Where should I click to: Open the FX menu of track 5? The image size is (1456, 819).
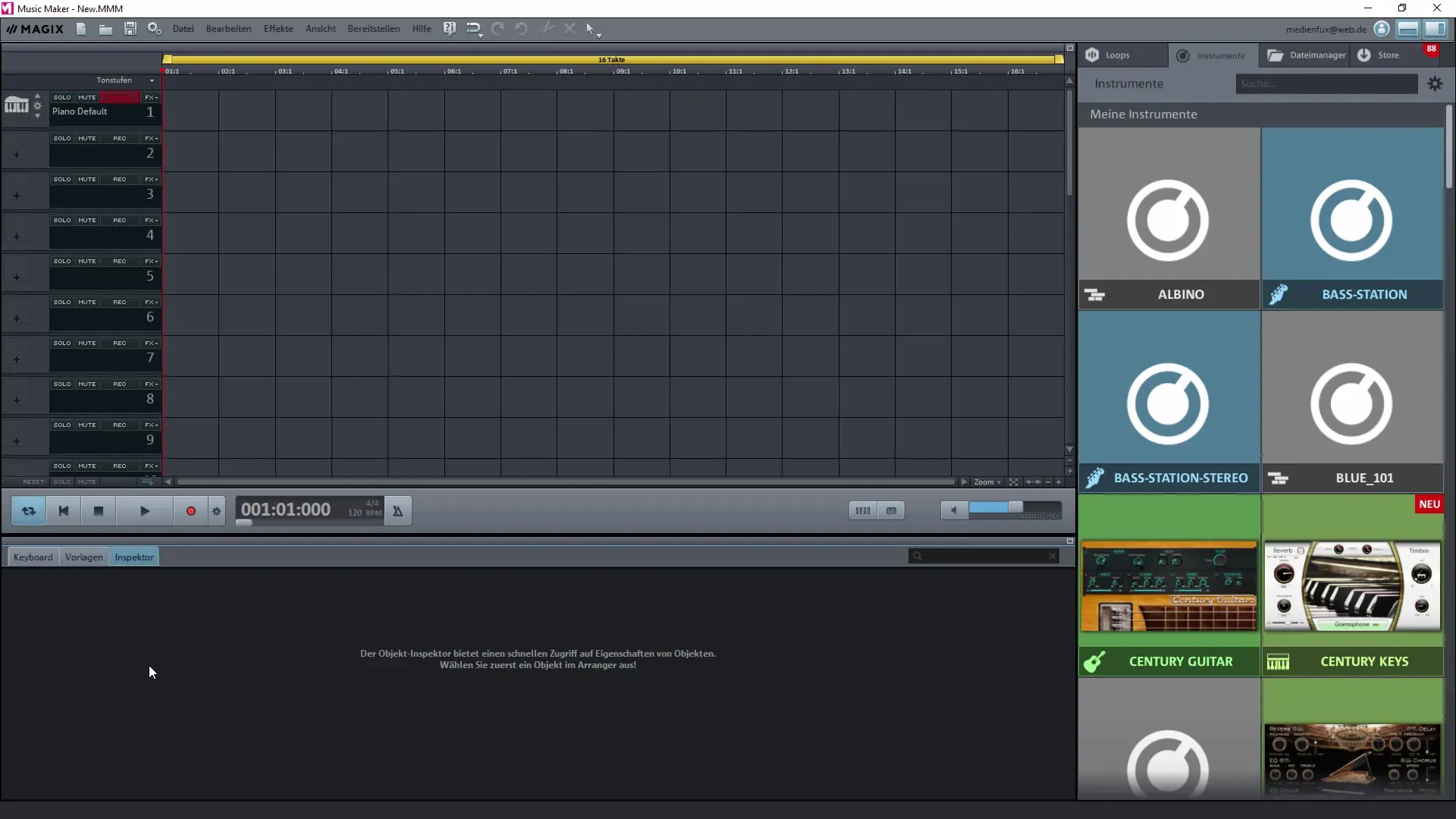[151, 261]
